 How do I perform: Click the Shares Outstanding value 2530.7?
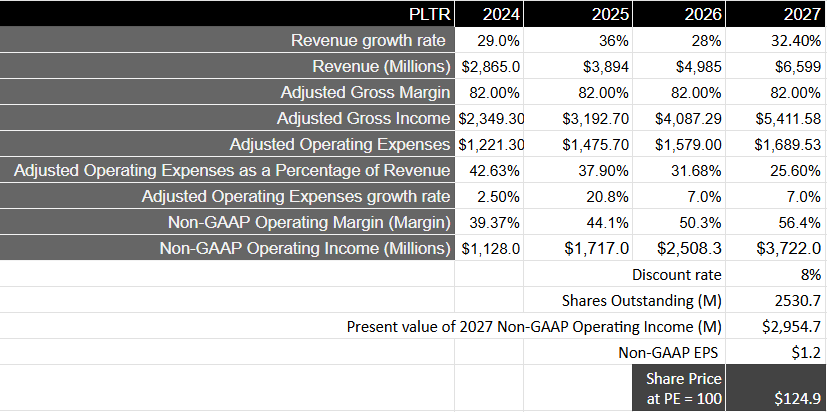pyautogui.click(x=776, y=300)
